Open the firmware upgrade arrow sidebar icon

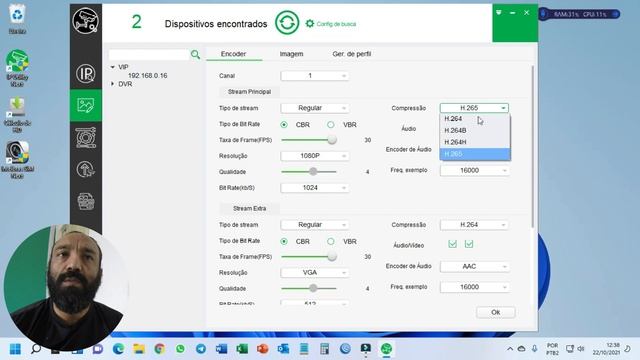pos(85,169)
